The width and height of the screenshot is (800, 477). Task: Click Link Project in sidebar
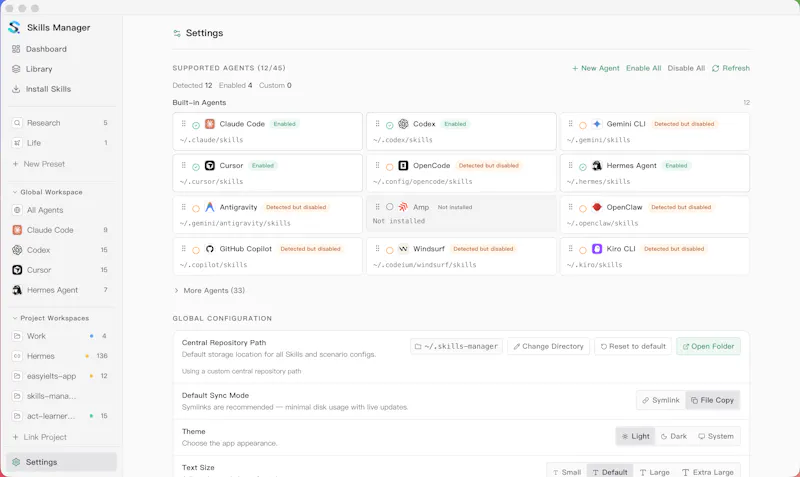[40, 437]
